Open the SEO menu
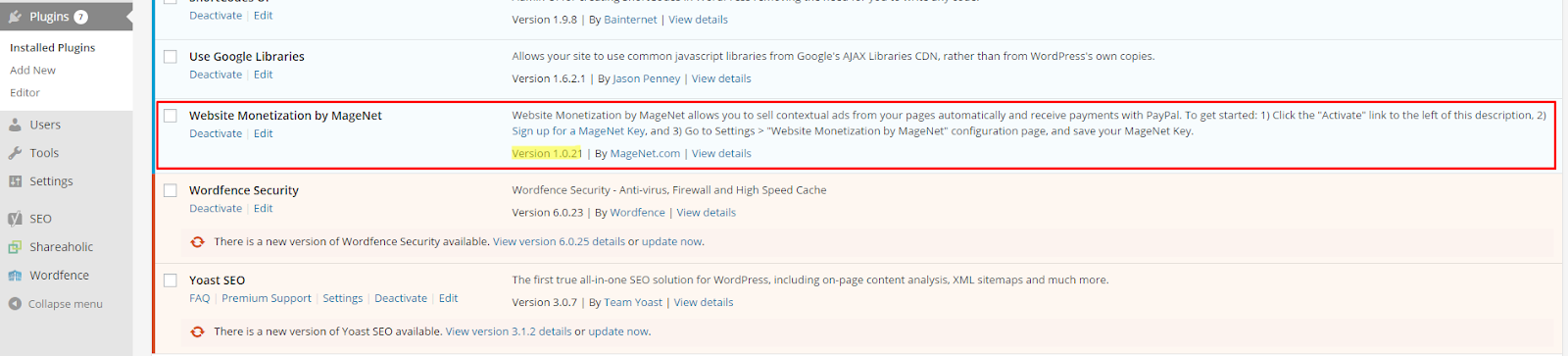This screenshot has height=356, width=1568. coord(40,219)
